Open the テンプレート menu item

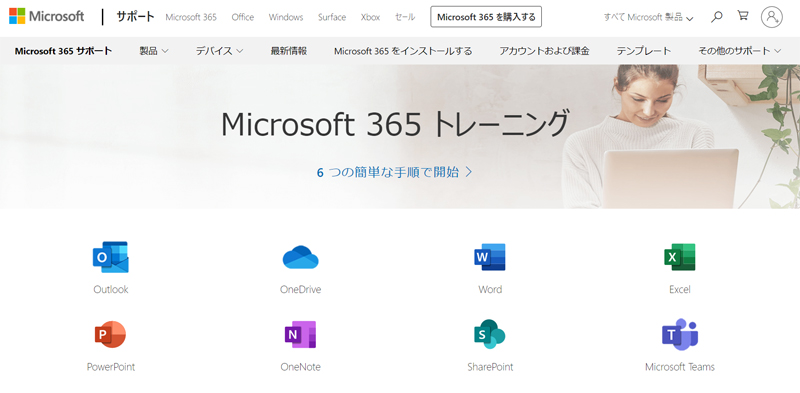644,51
